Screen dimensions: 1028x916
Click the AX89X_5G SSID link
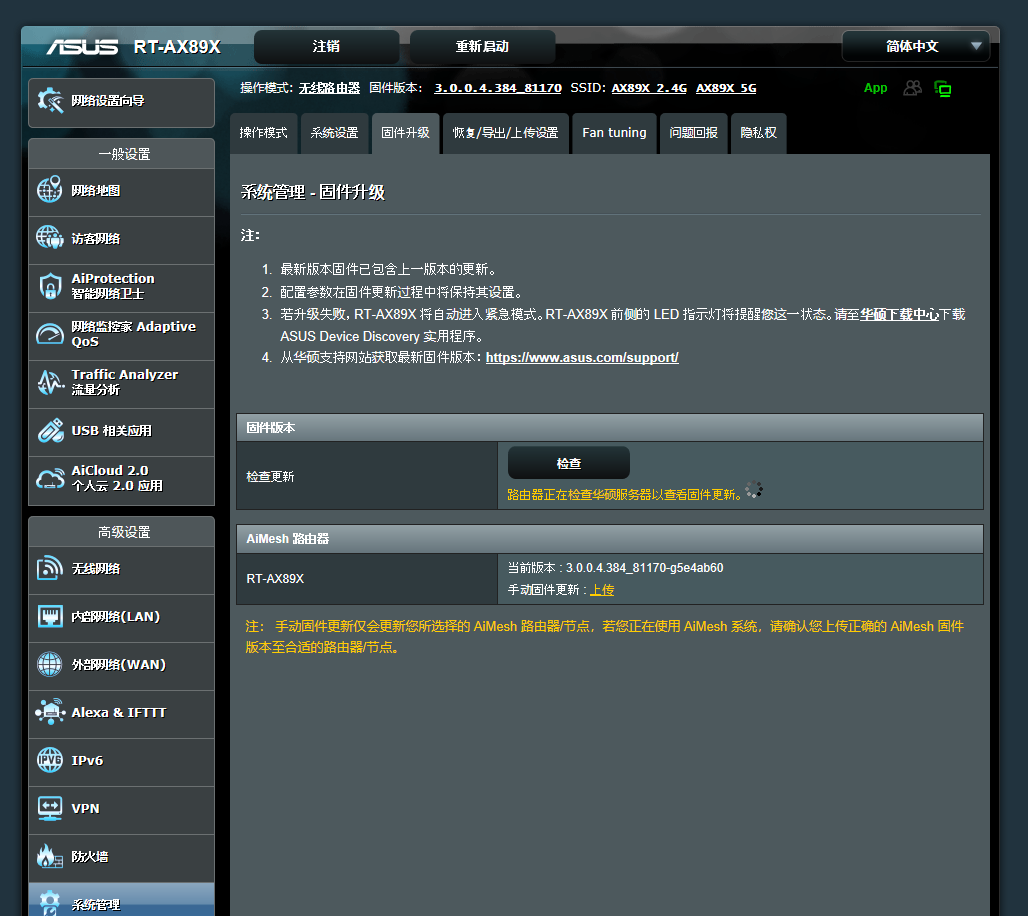coord(726,88)
